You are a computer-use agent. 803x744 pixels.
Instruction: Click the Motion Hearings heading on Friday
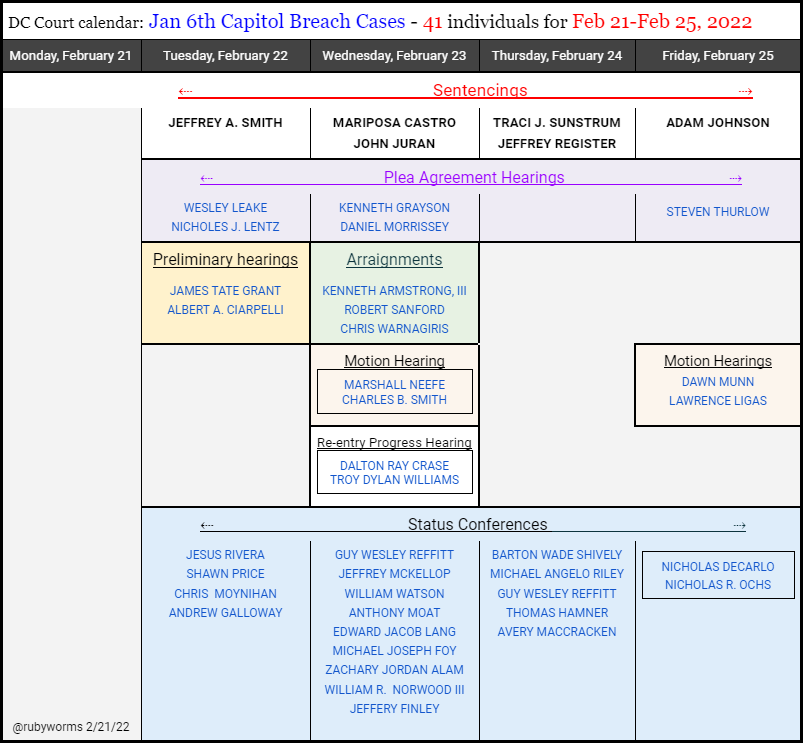click(x=717, y=361)
